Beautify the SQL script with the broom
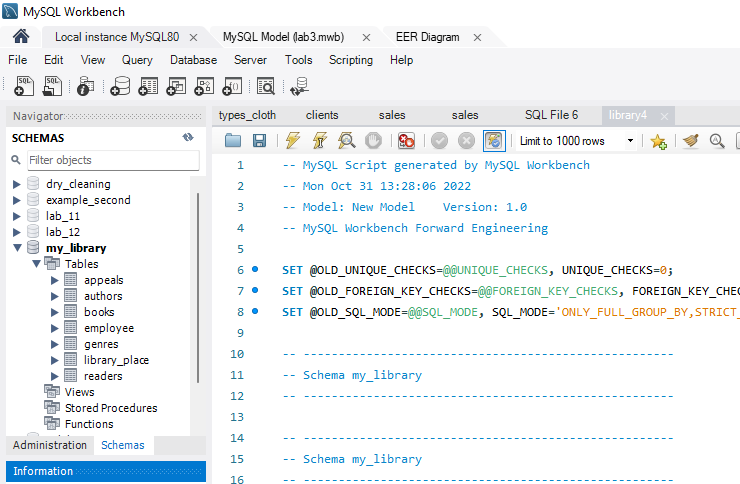Viewport: 740px width, 484px height. [x=690, y=141]
